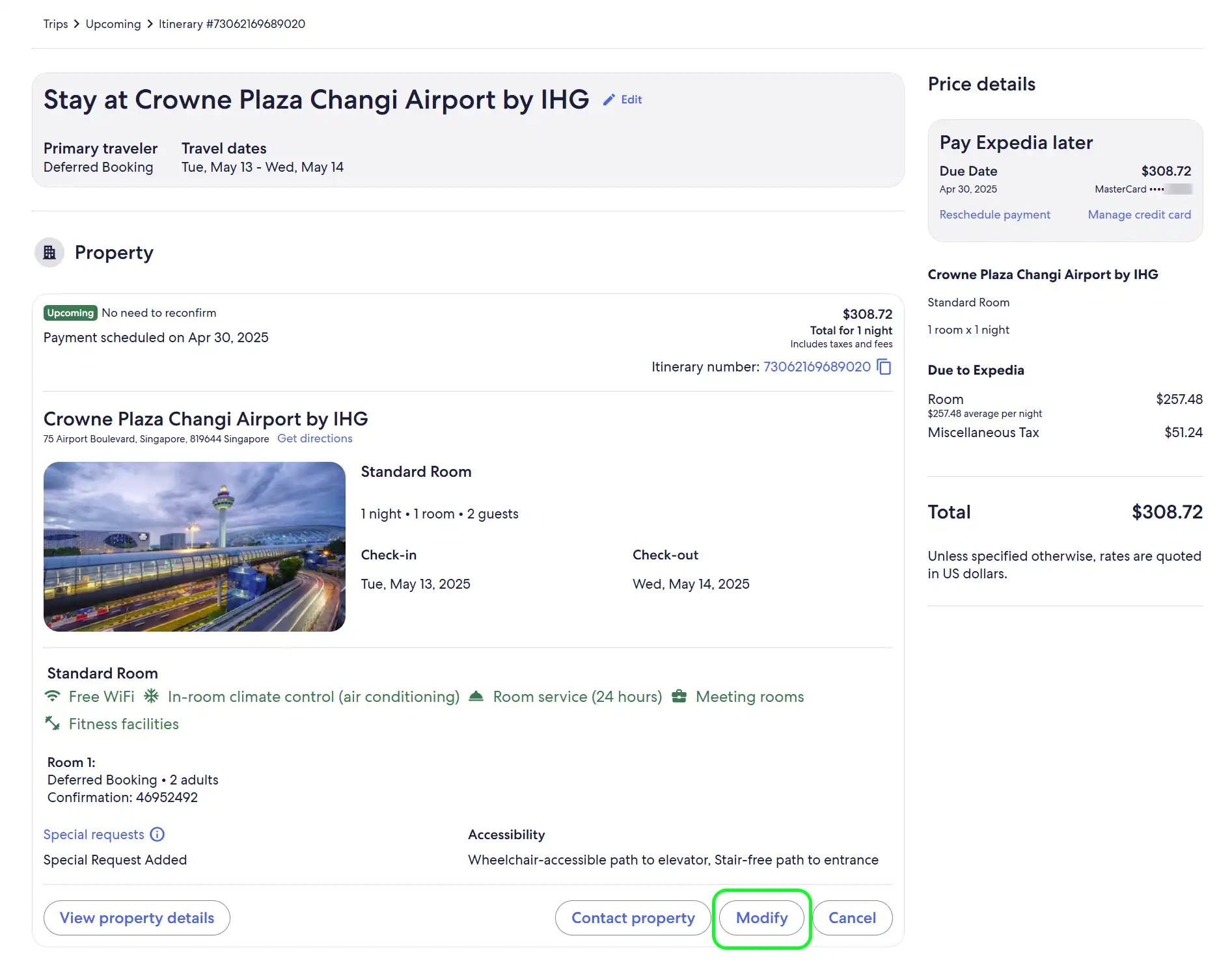The width and height of the screenshot is (1232, 966).
Task: Click Reschedule payment link
Action: coord(994,215)
